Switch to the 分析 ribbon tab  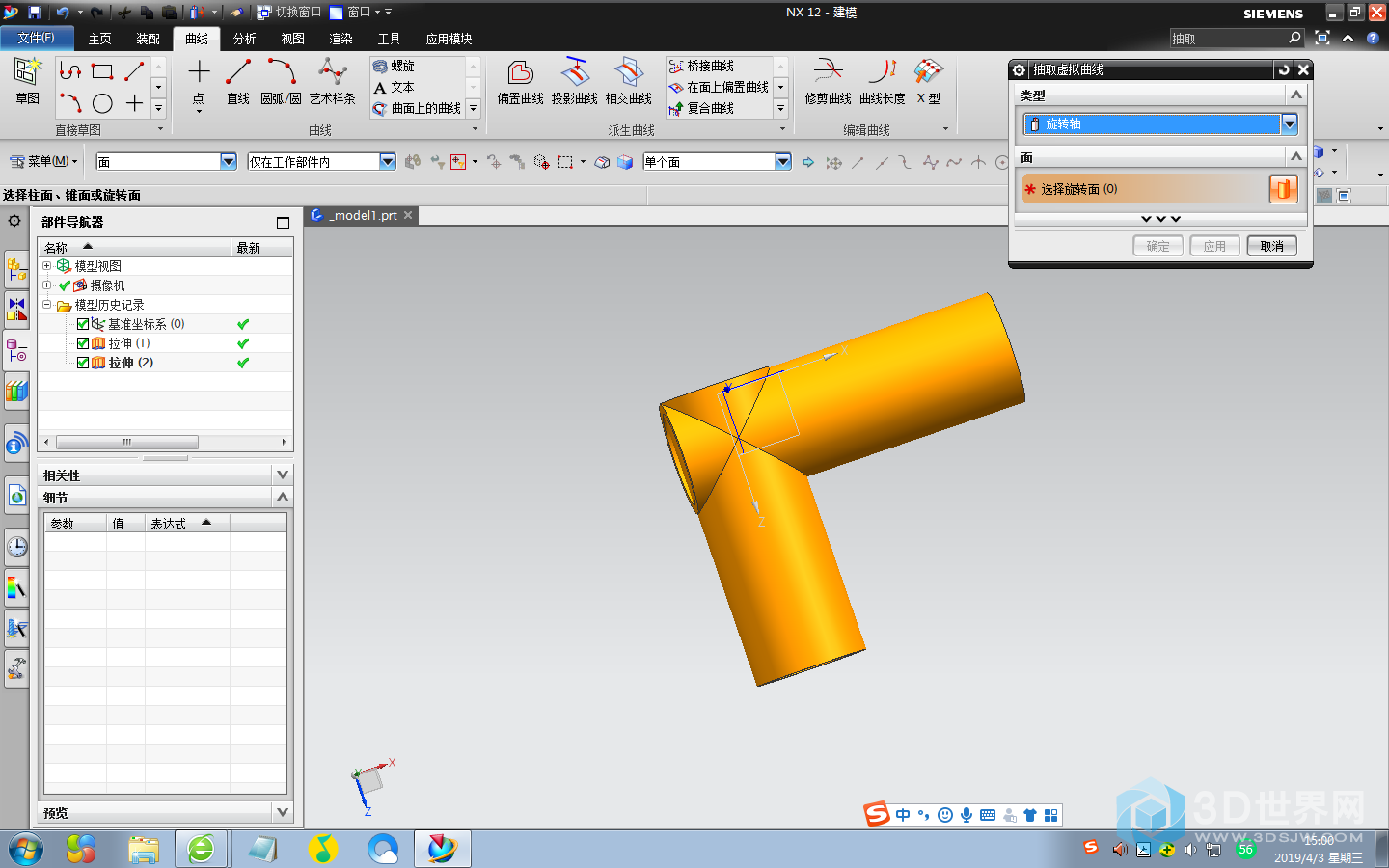coord(245,39)
